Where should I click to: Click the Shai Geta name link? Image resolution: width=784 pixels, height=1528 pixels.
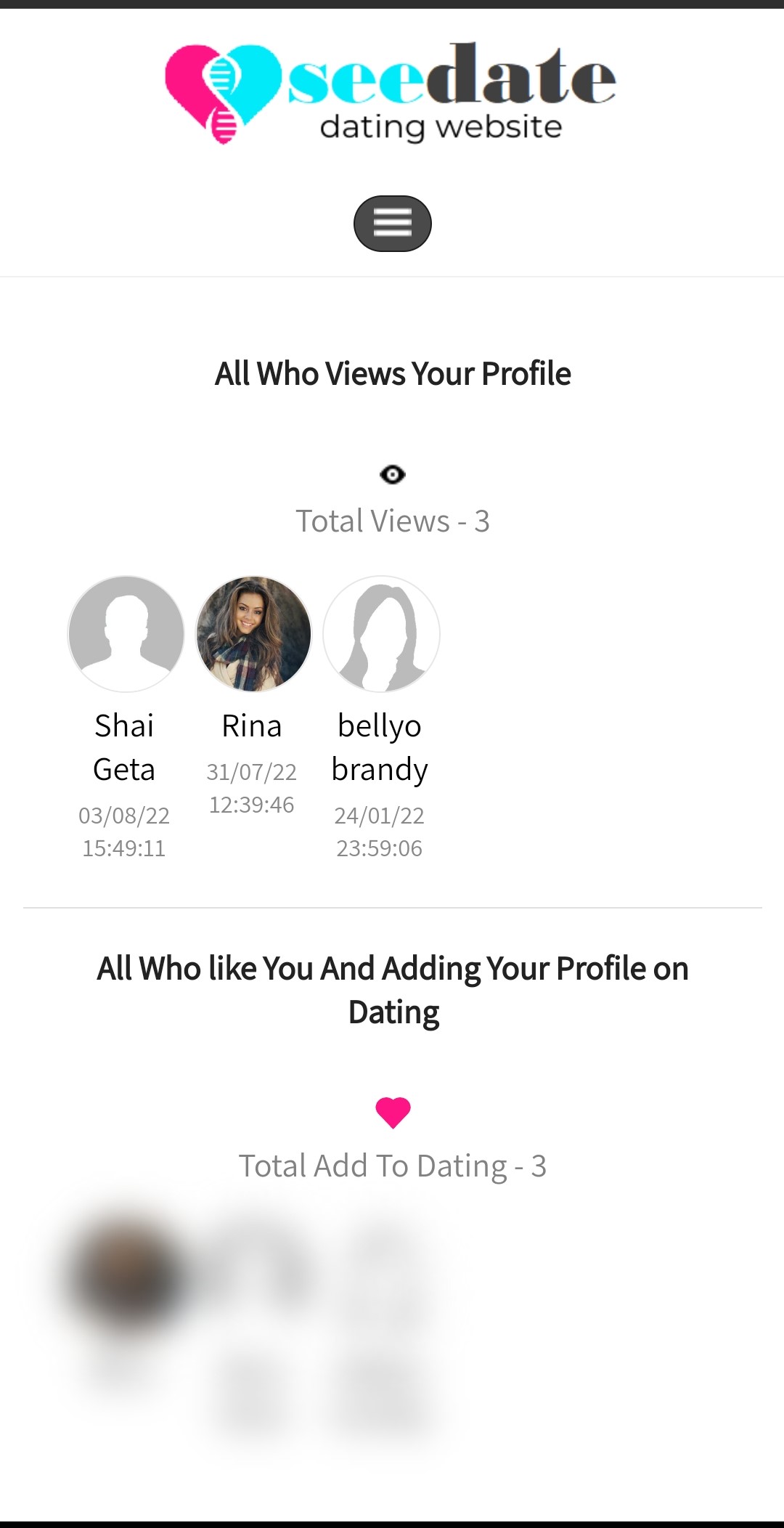pyautogui.click(x=124, y=747)
